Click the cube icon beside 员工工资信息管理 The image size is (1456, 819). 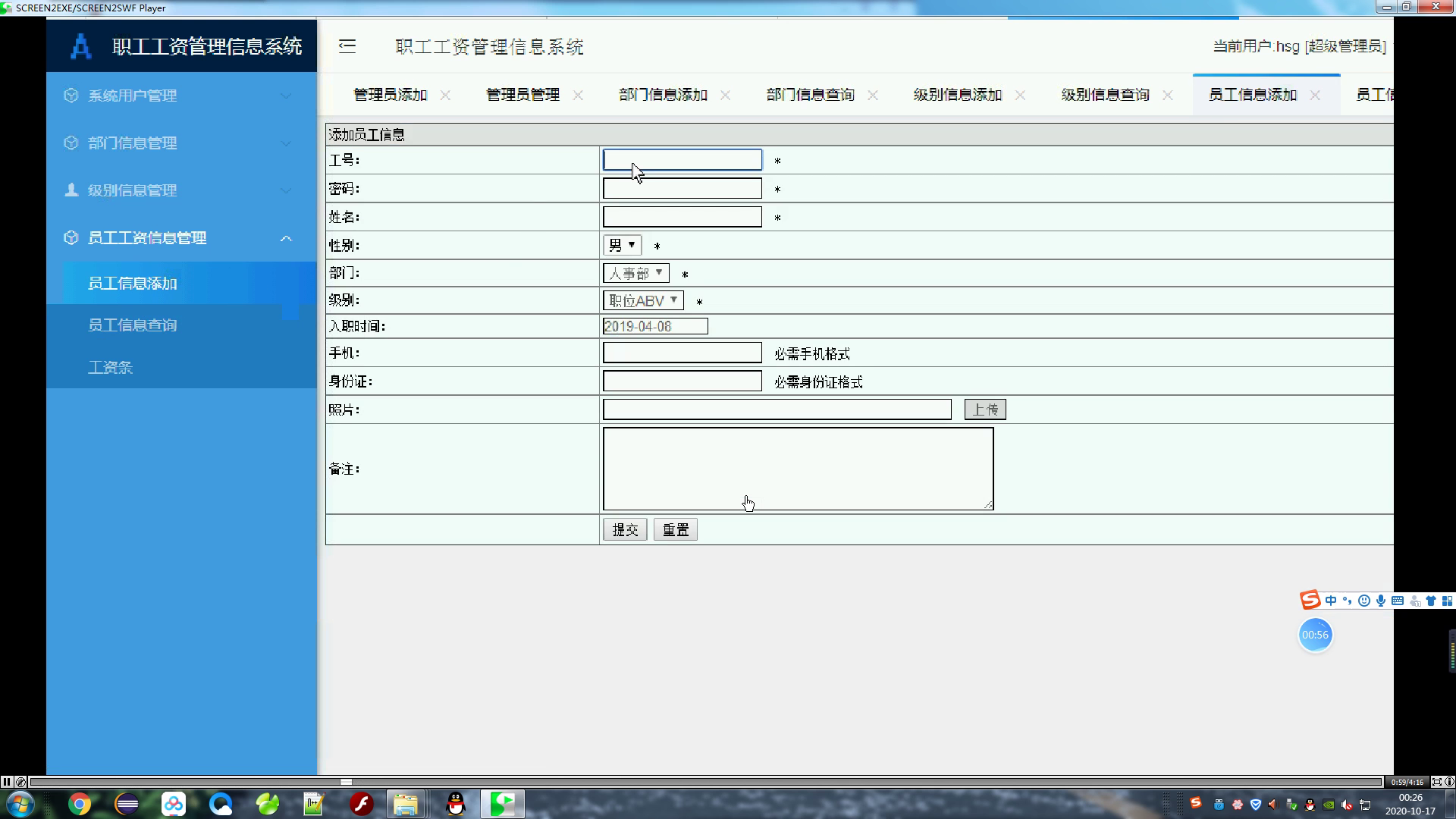coord(71,237)
